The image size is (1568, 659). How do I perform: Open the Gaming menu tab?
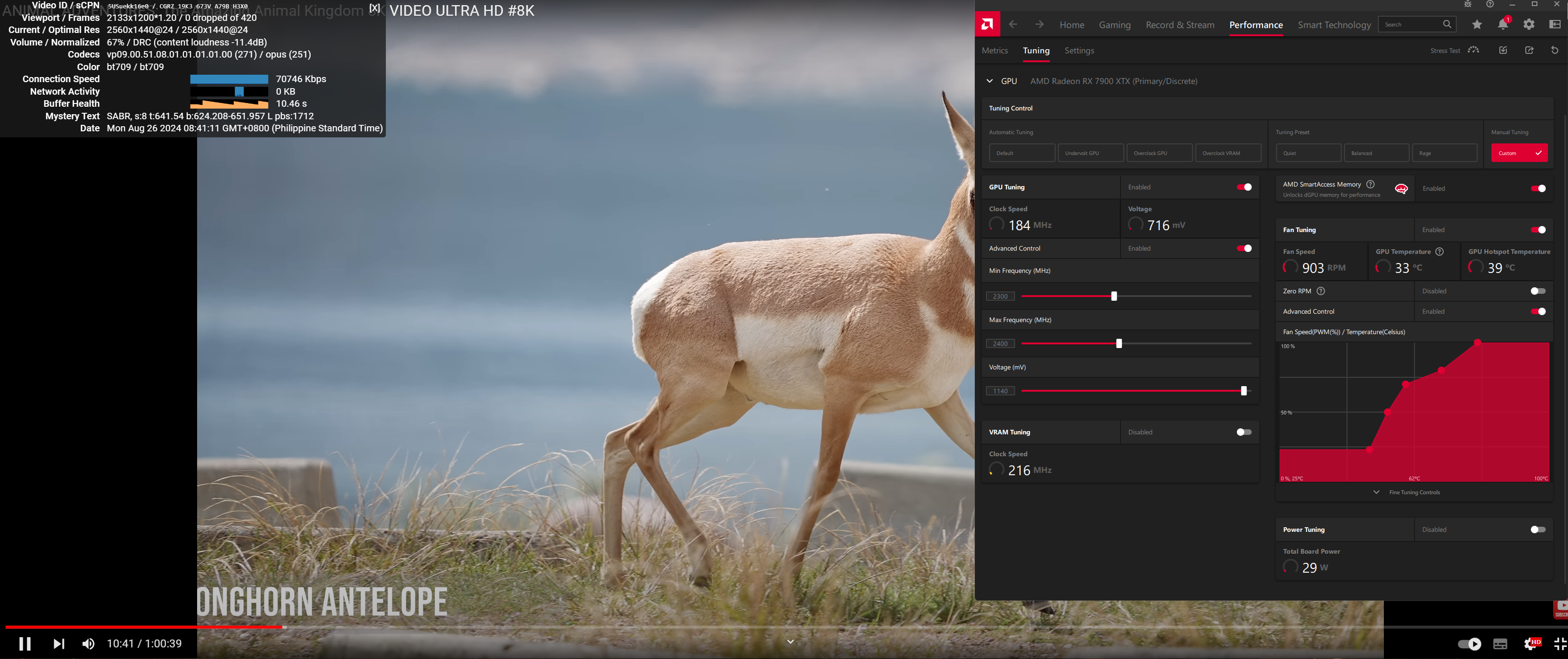click(1114, 25)
